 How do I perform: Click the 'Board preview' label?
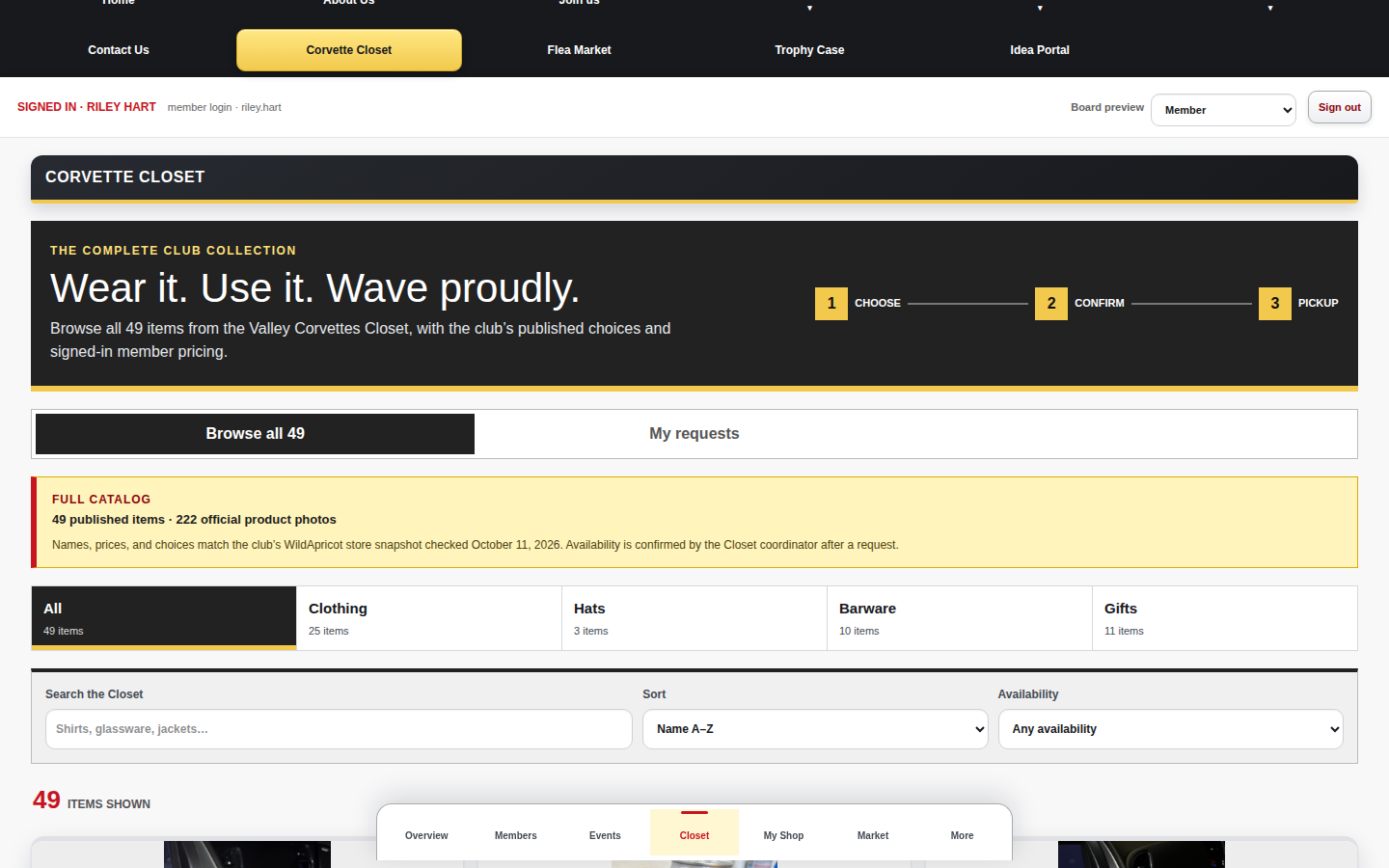(x=1107, y=107)
